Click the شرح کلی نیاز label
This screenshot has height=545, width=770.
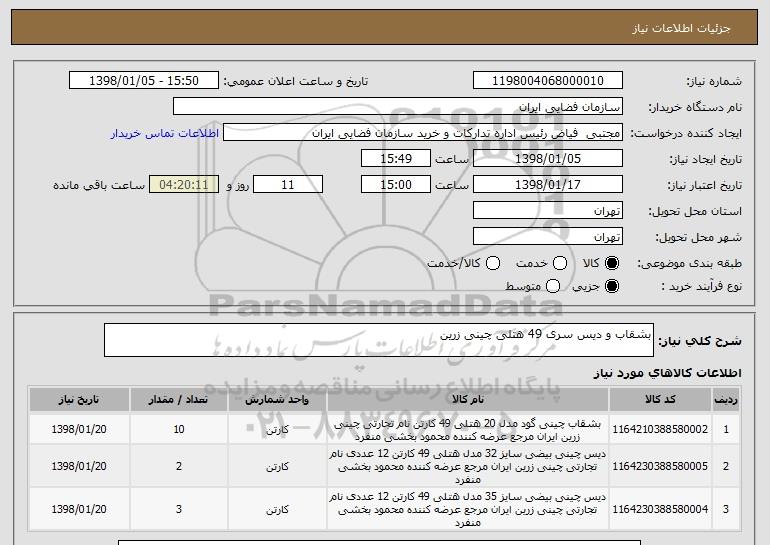pos(700,340)
